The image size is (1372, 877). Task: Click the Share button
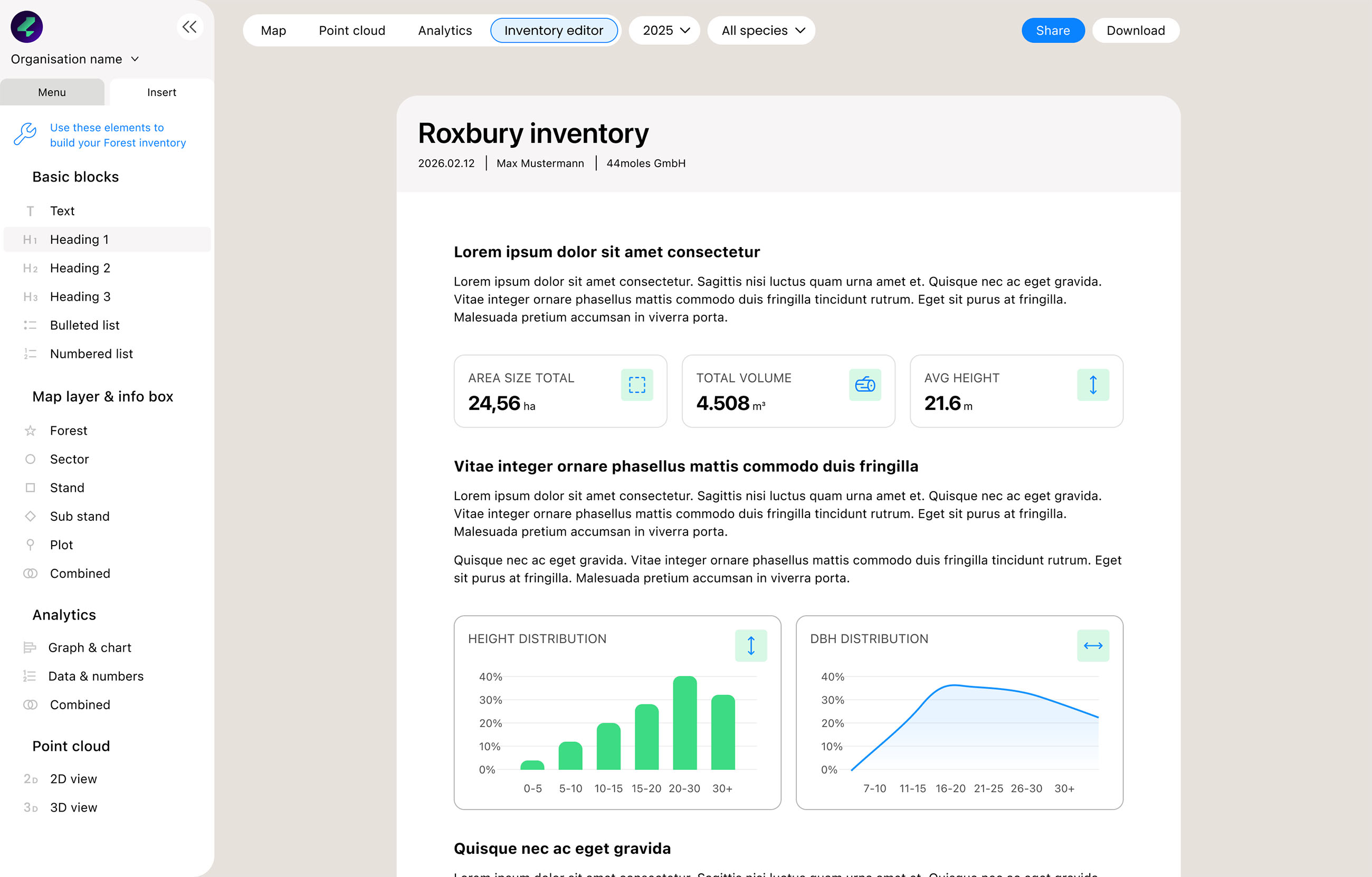pos(1052,30)
